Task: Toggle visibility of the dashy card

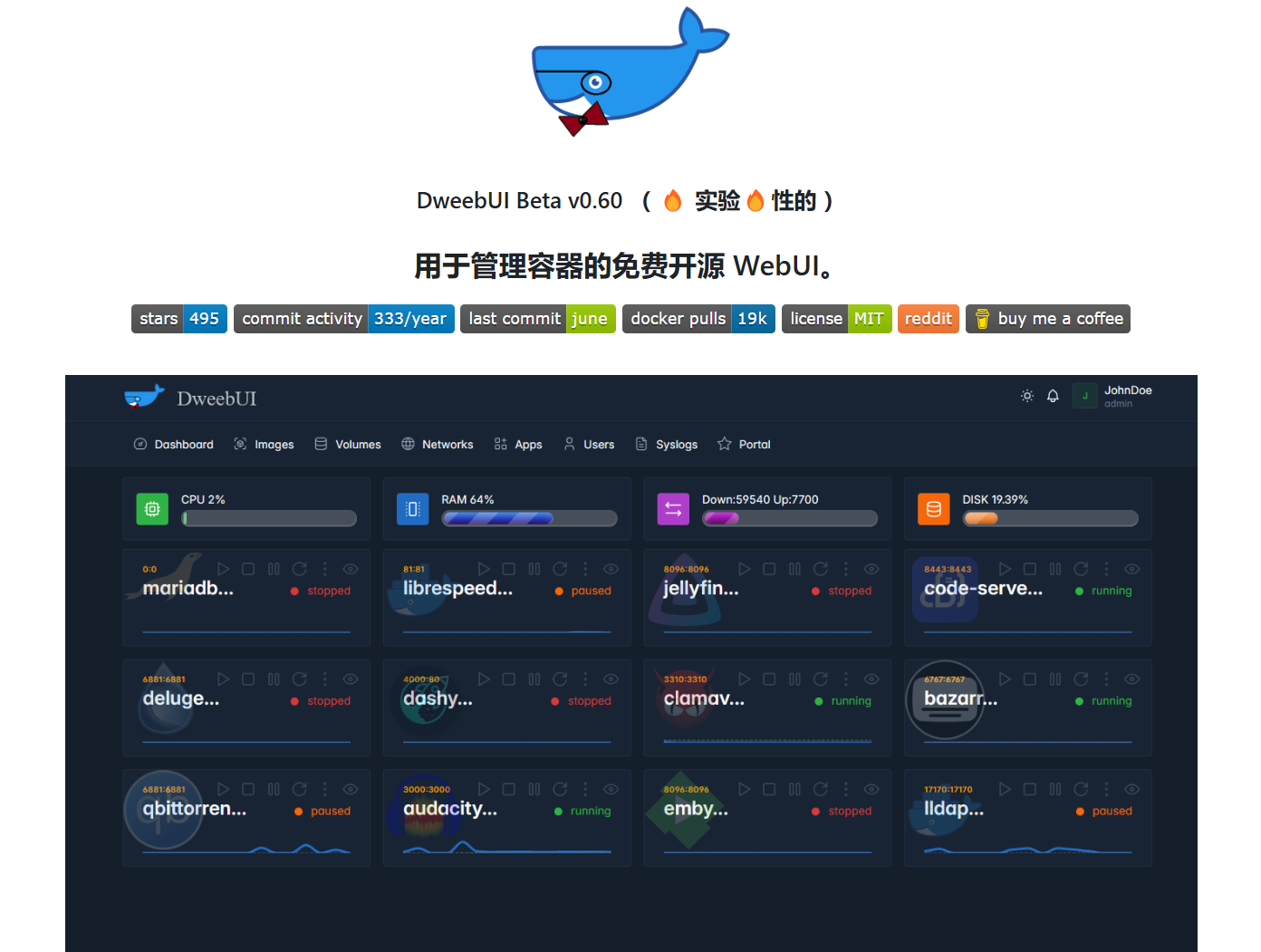Action: [611, 679]
